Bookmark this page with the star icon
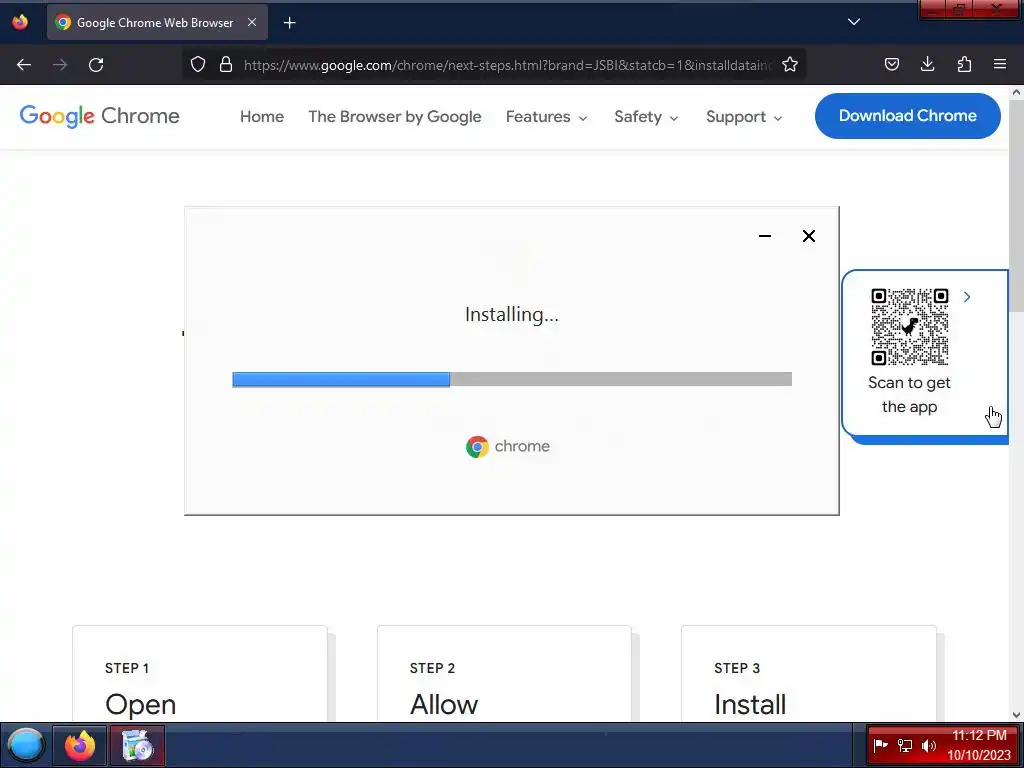 (x=790, y=64)
